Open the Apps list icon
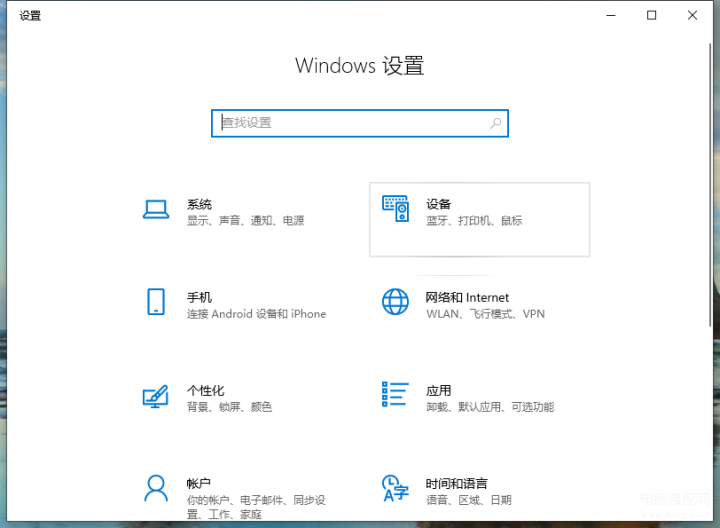 coord(395,394)
